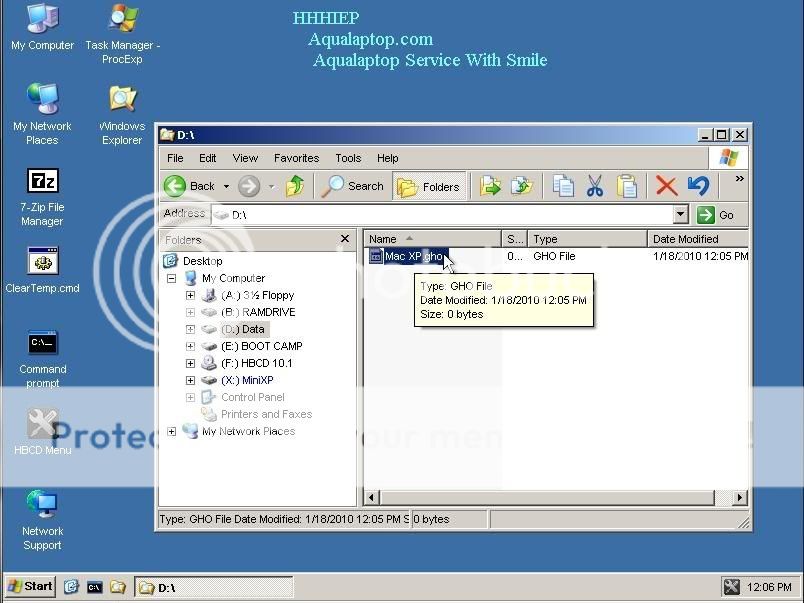Launch ClearTemp.cmd desktop icon
This screenshot has width=804, height=603.
(42, 262)
